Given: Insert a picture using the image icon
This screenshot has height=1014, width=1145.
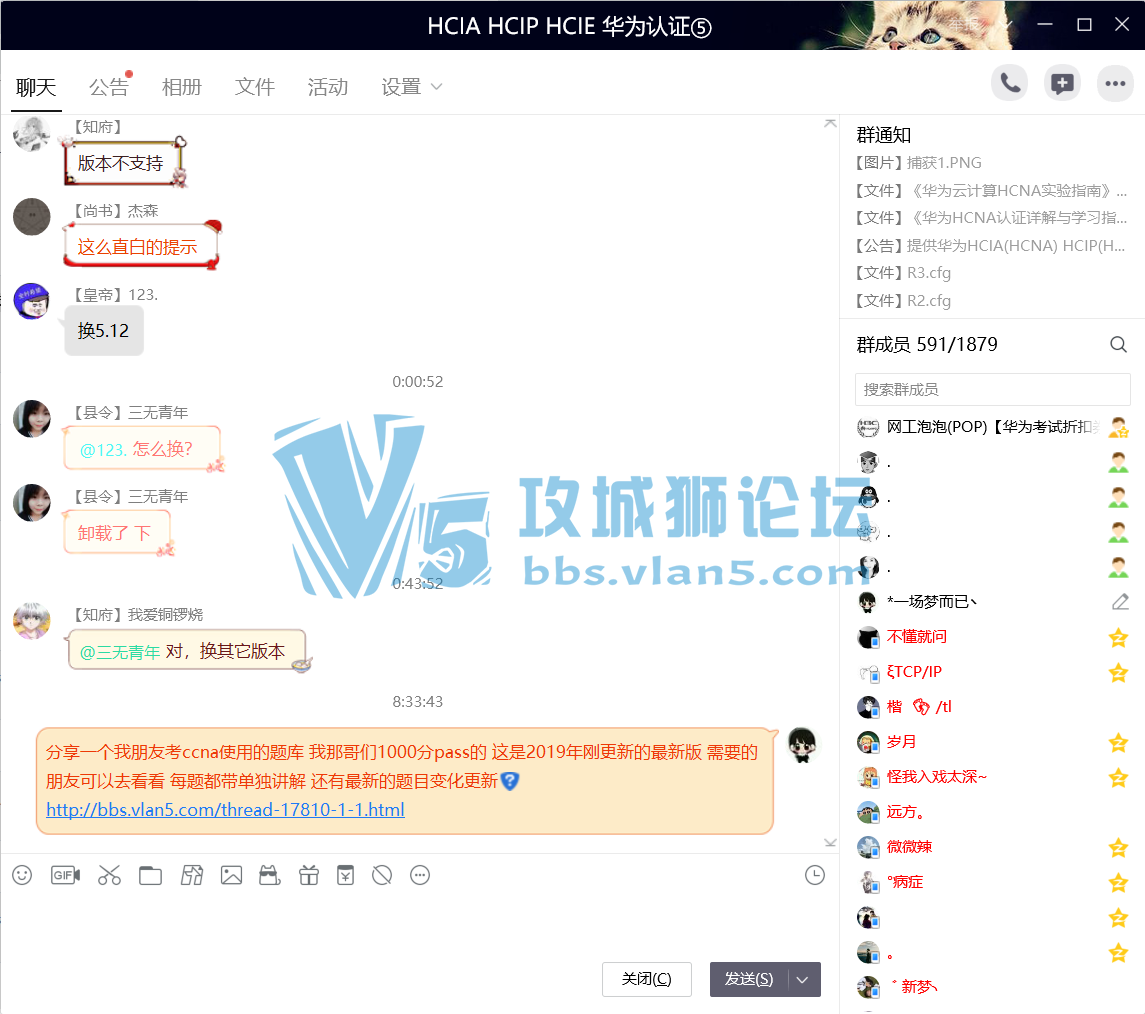Looking at the screenshot, I should (231, 875).
